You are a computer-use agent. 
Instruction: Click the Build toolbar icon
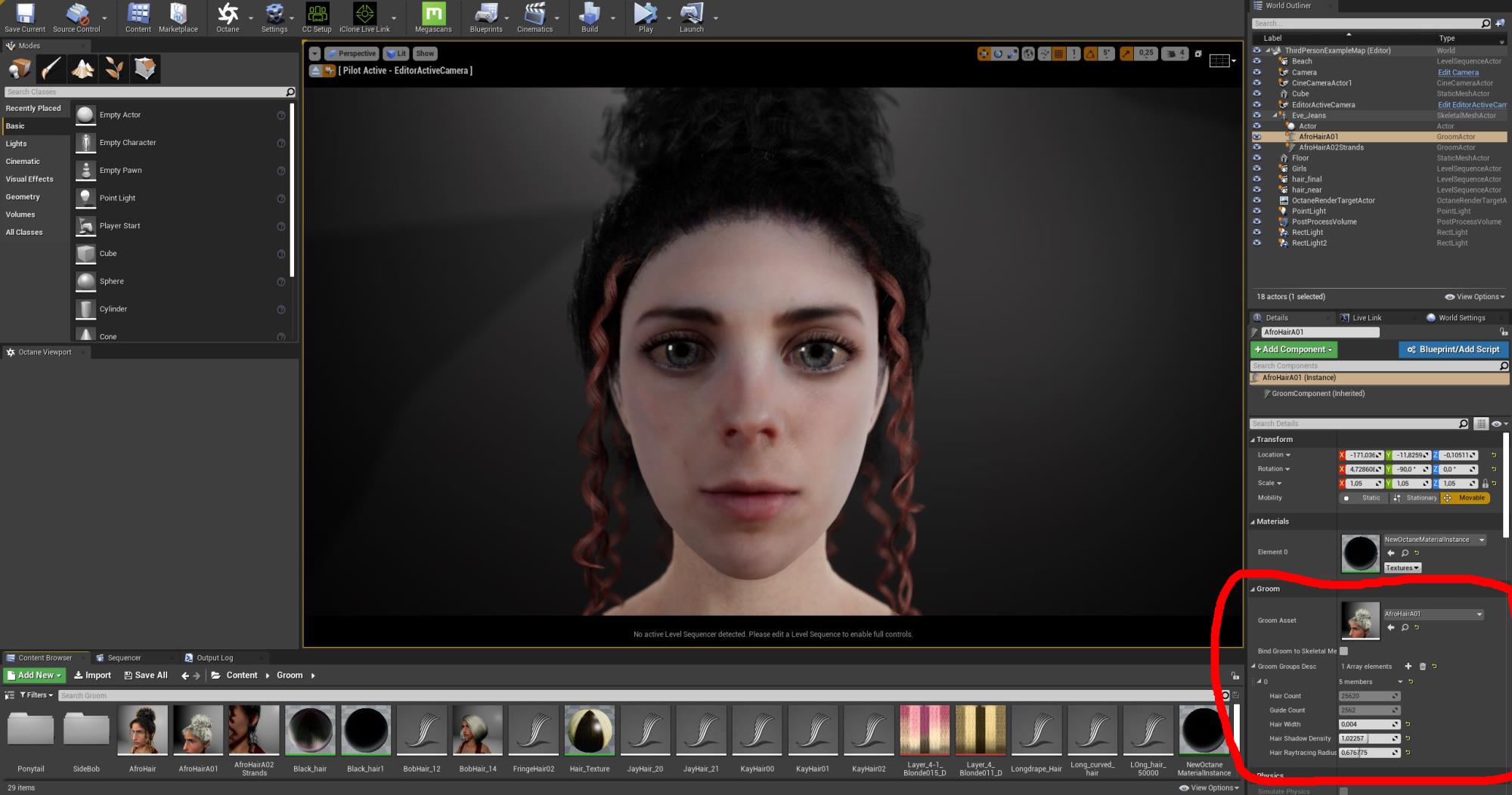click(x=590, y=17)
